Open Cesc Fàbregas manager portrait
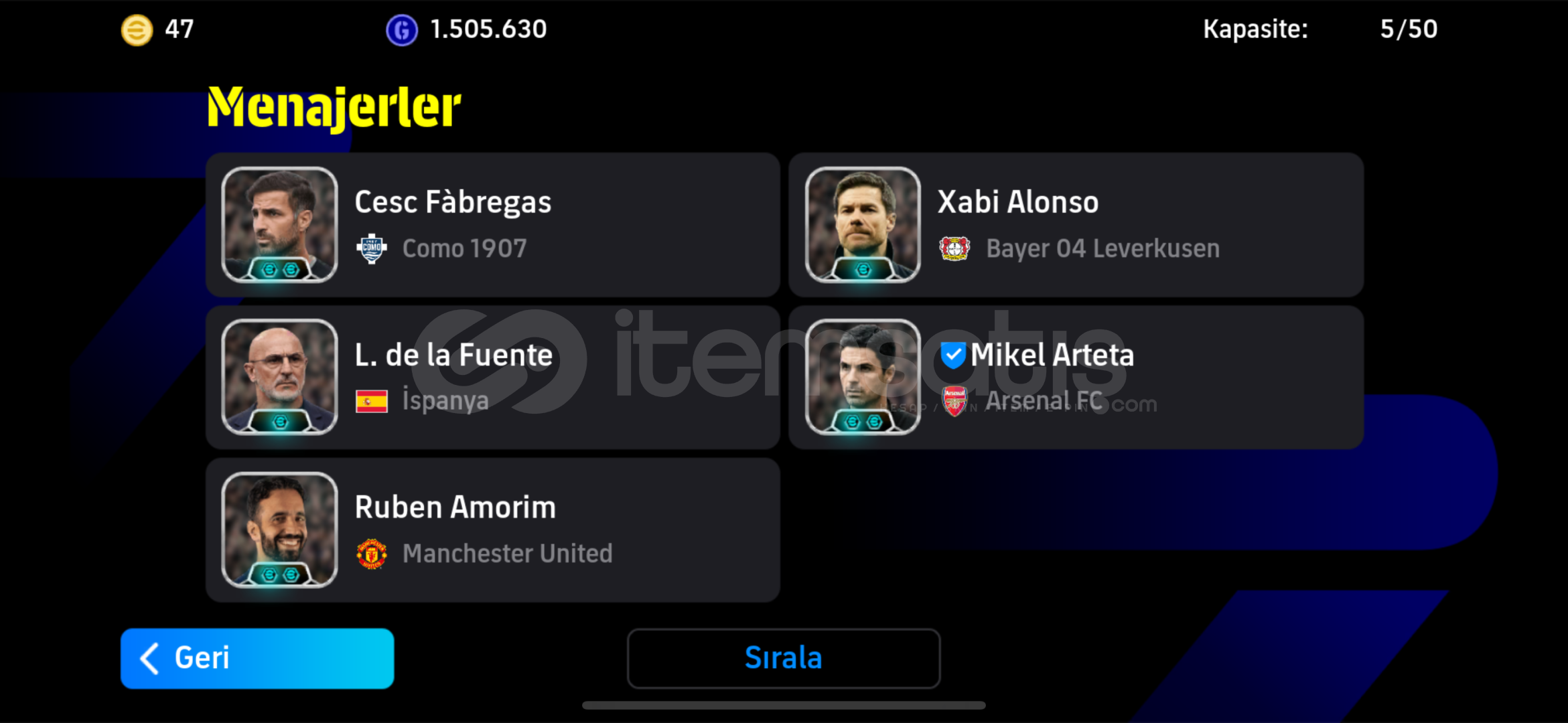This screenshot has width=1568, height=723. pyautogui.click(x=279, y=225)
